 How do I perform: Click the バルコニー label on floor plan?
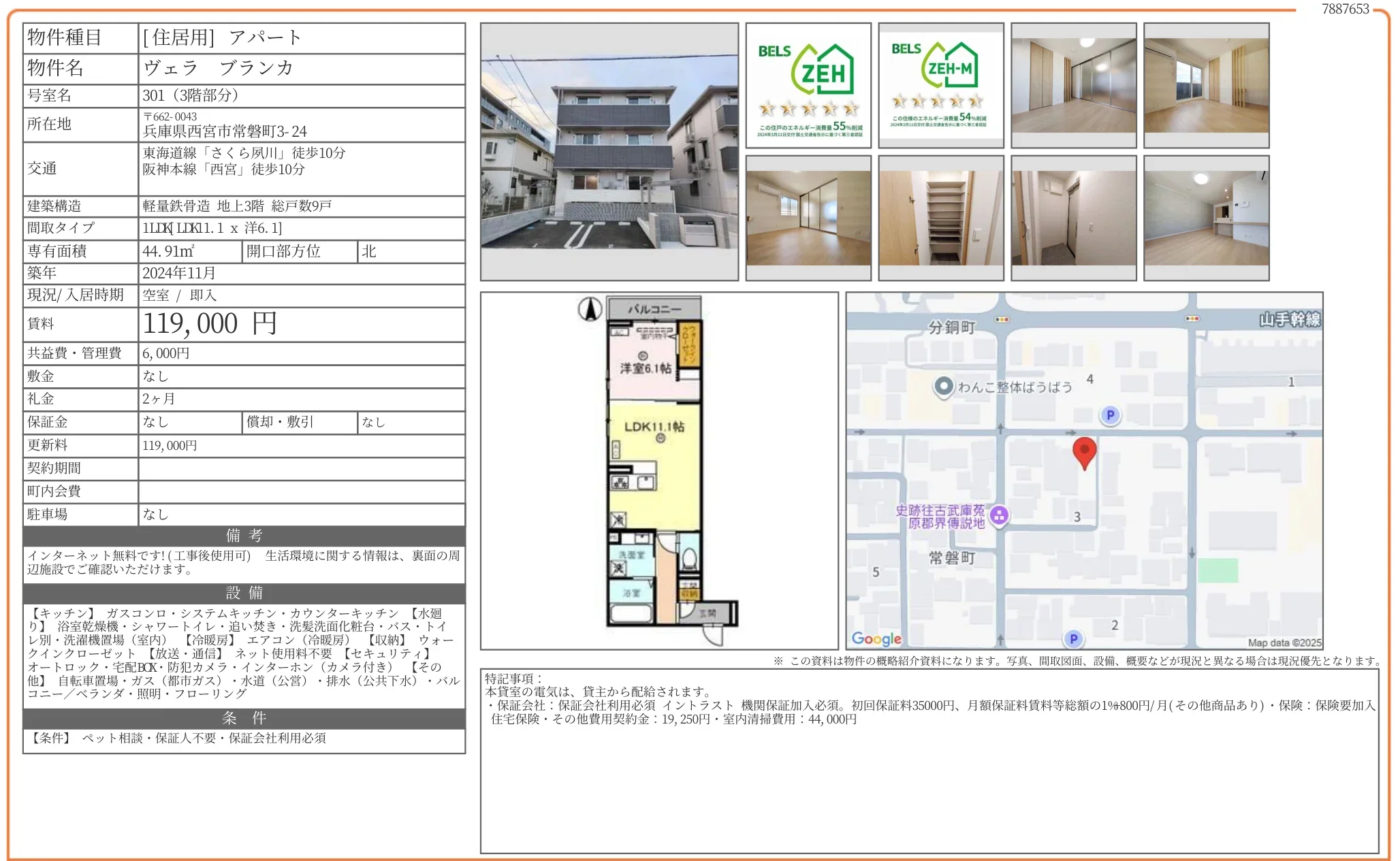point(654,309)
